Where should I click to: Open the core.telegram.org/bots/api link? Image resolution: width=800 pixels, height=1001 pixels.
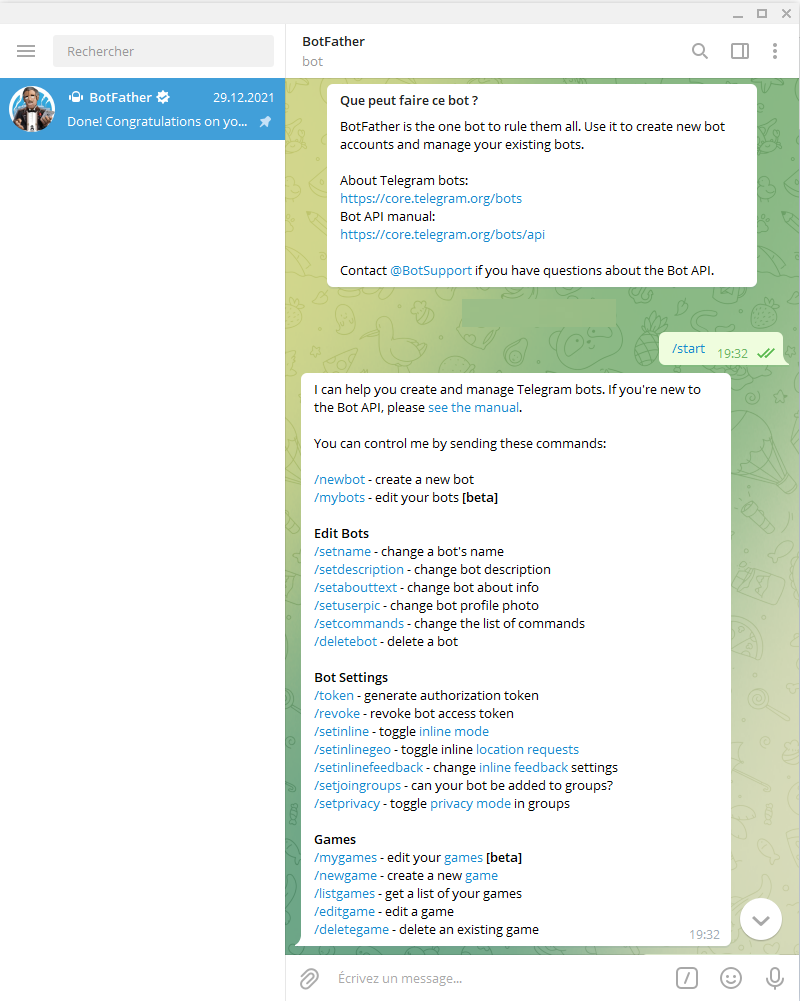442,235
